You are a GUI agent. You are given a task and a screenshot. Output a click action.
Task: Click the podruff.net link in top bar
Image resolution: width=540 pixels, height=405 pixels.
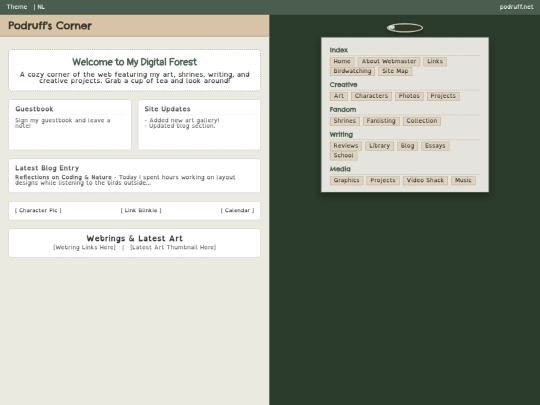coord(516,7)
